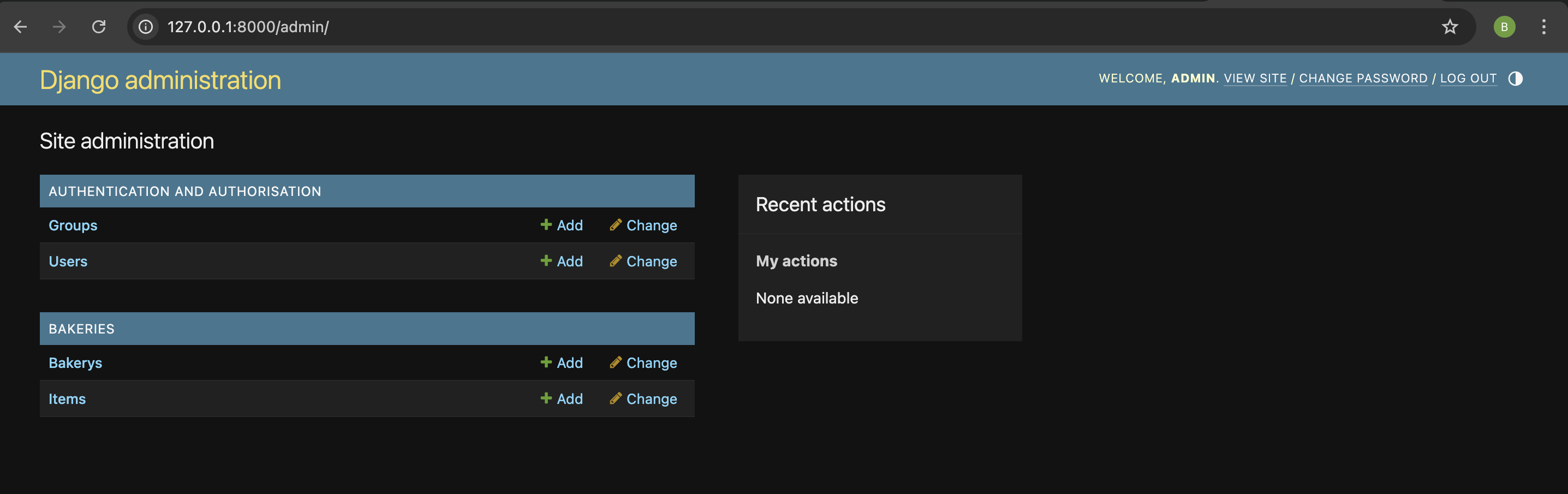Open the Users model link
Viewport: 1568px width, 494px height.
click(68, 261)
